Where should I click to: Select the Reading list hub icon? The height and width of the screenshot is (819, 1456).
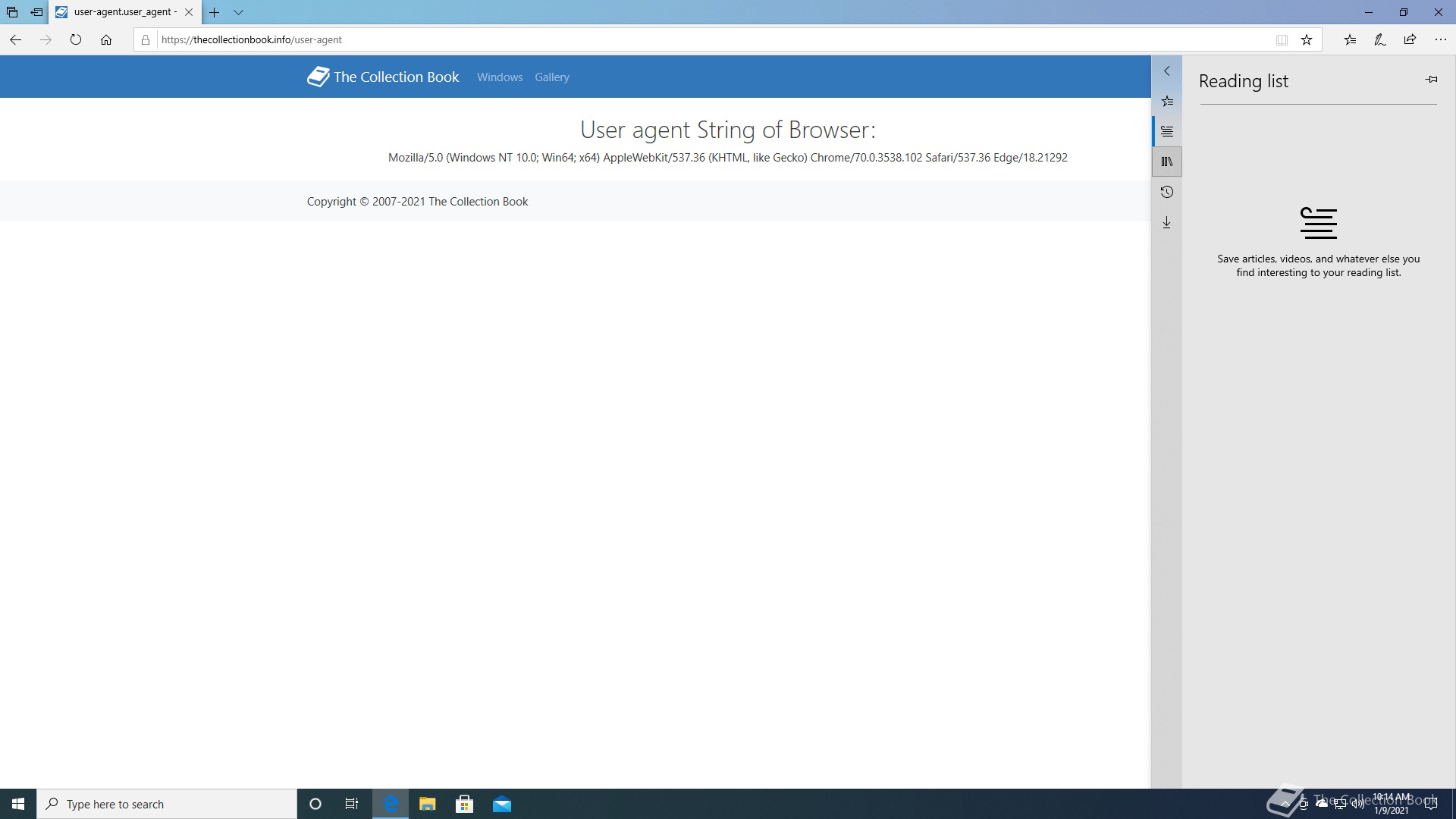[x=1167, y=131]
